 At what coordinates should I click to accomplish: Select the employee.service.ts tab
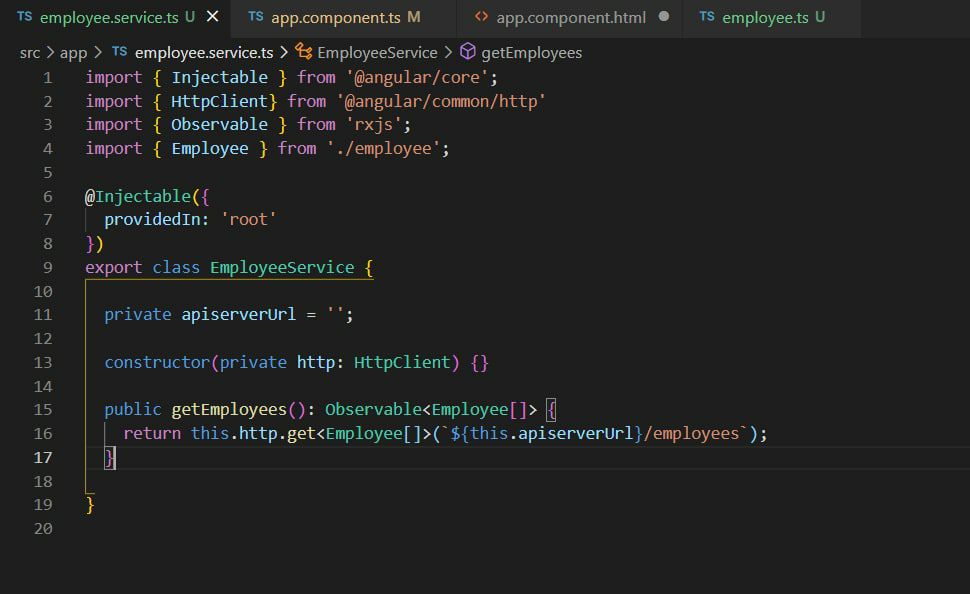point(109,18)
